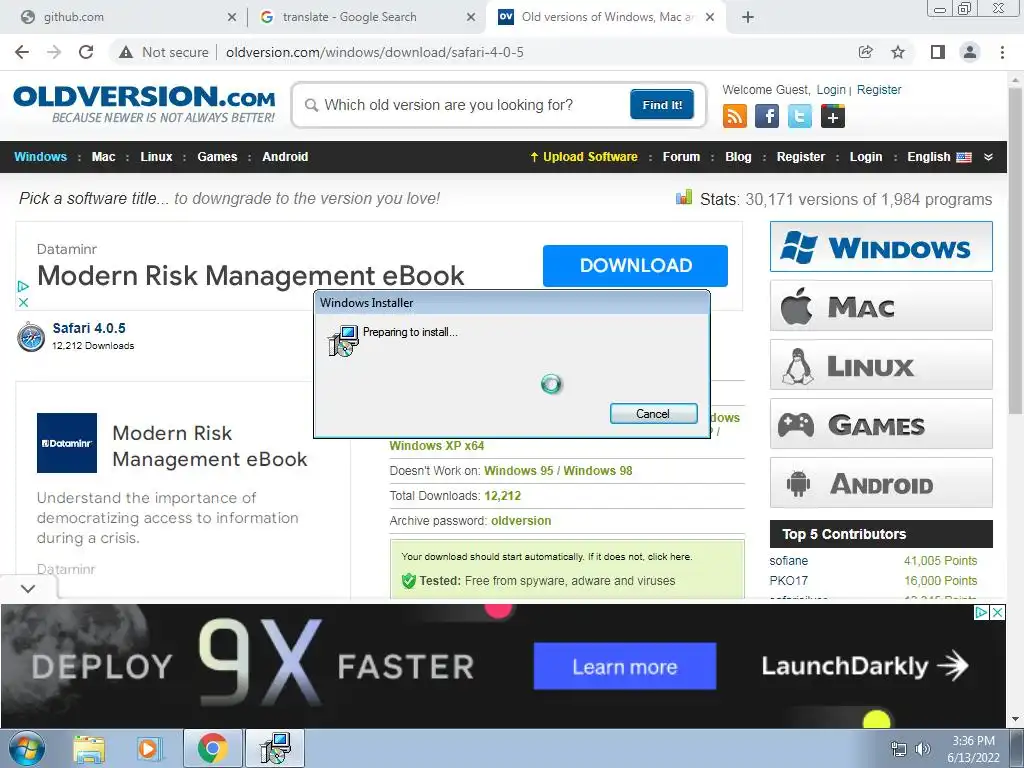Open the Facebook social icon

767,116
